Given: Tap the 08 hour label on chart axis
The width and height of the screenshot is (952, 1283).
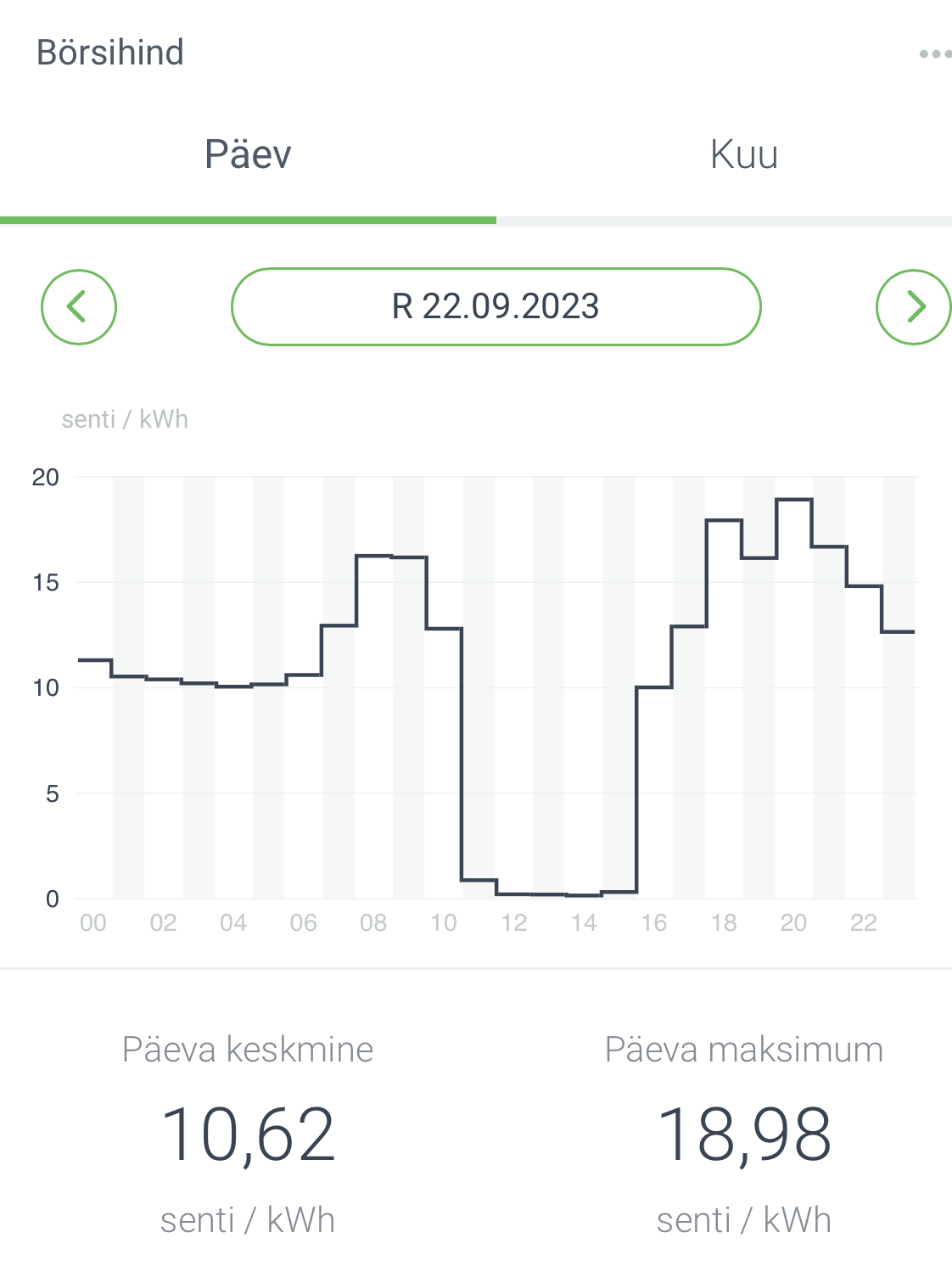Looking at the screenshot, I should pyautogui.click(x=373, y=923).
